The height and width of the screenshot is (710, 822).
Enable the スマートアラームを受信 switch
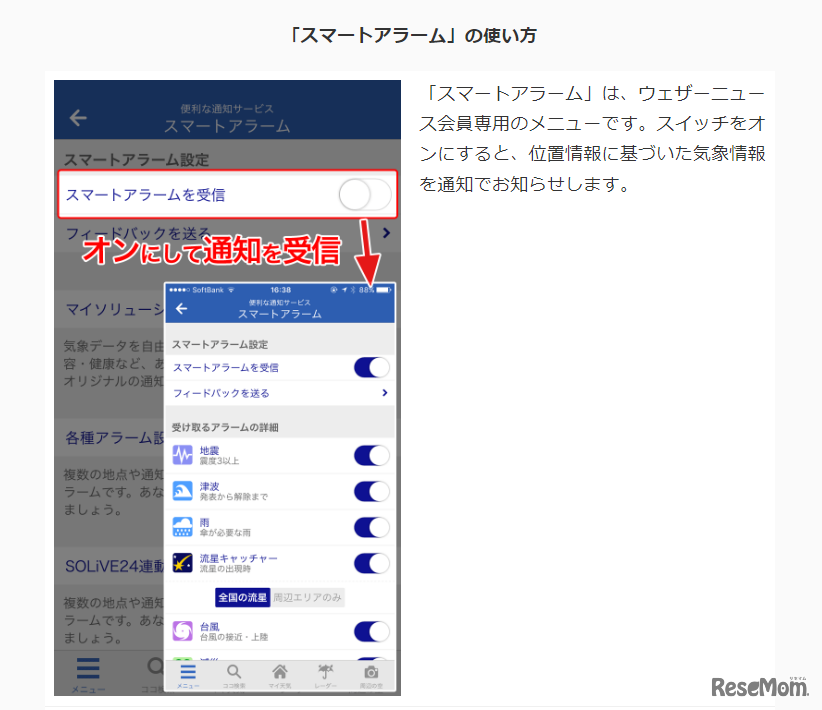point(372,367)
